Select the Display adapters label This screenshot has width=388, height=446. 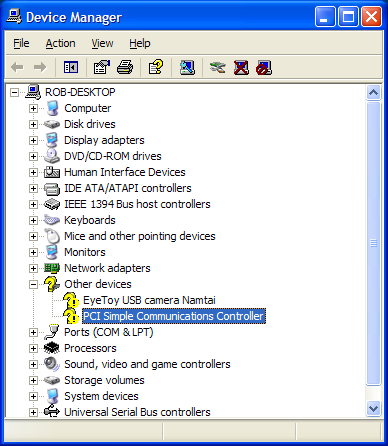(x=104, y=140)
